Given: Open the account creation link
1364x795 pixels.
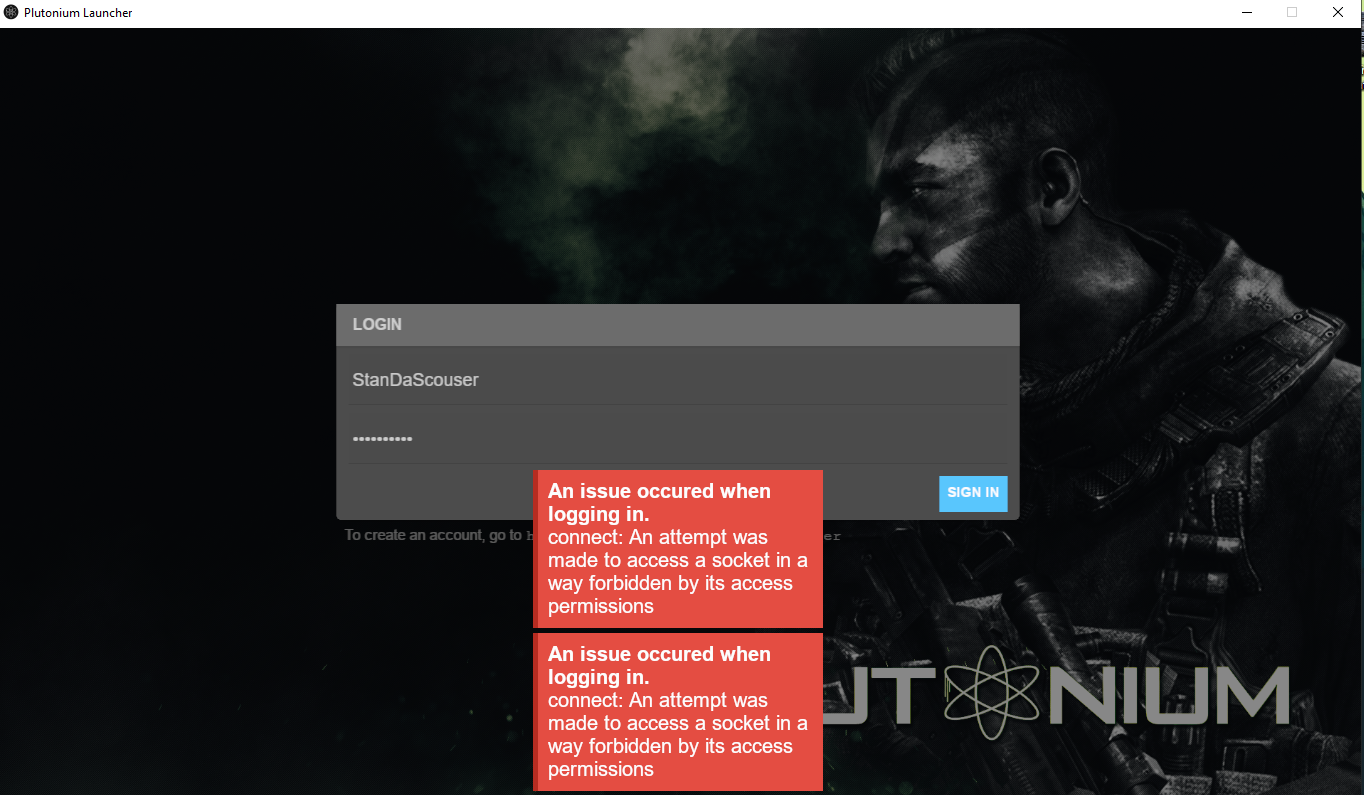Looking at the screenshot, I should point(684,536).
